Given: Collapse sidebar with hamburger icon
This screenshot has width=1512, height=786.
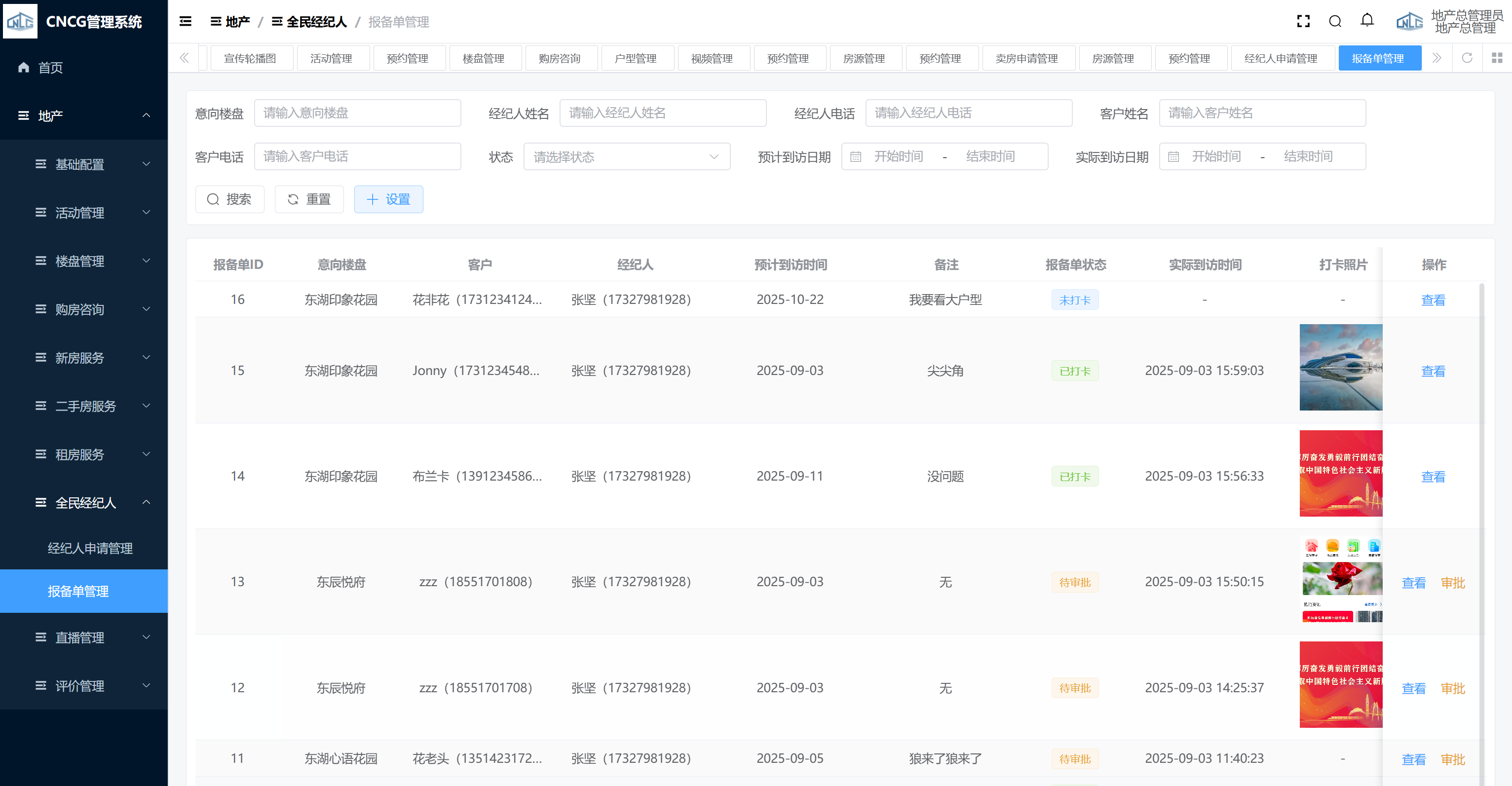Looking at the screenshot, I should pyautogui.click(x=186, y=22).
